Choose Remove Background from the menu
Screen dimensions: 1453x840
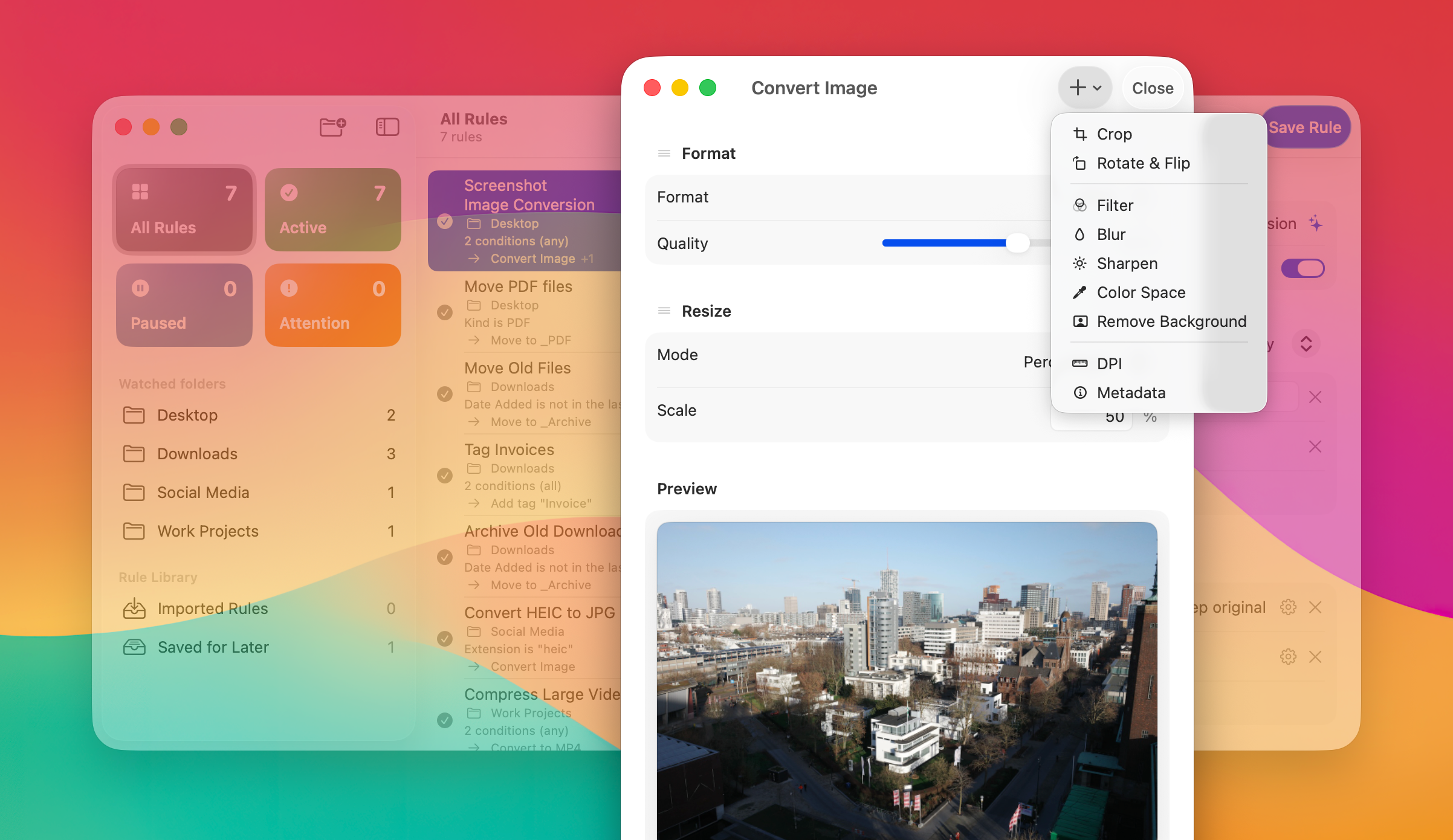coord(1171,321)
